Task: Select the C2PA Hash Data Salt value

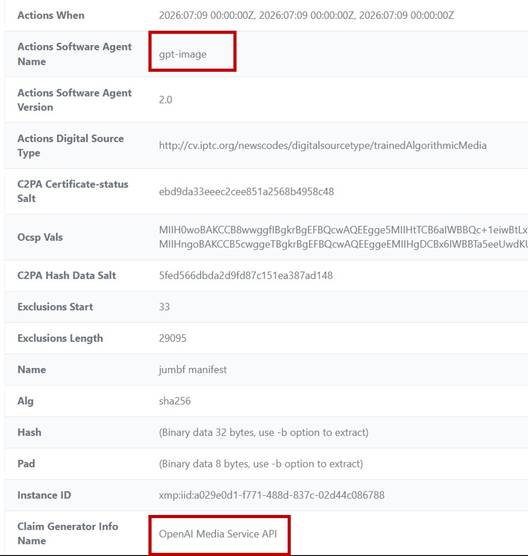Action: point(246,275)
